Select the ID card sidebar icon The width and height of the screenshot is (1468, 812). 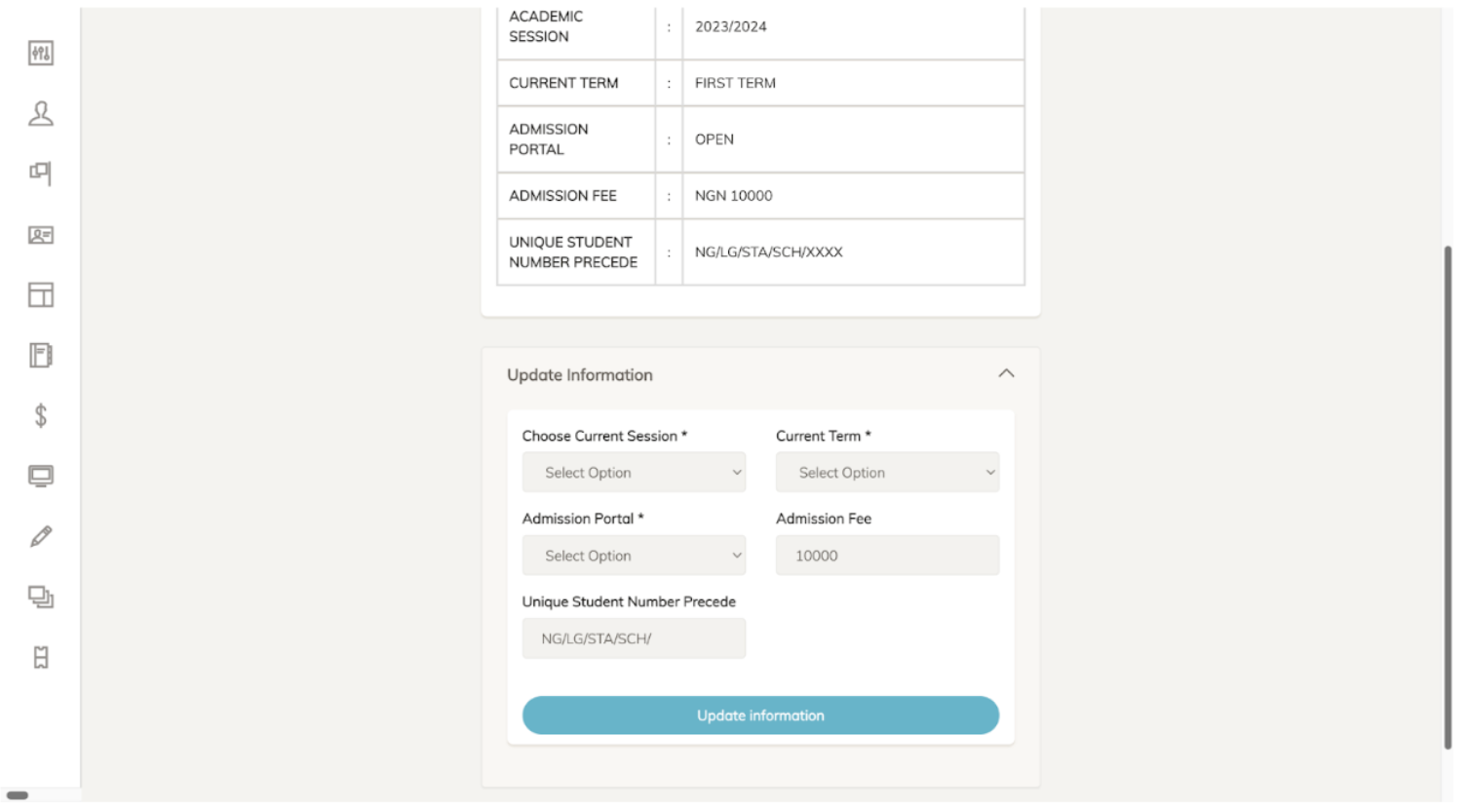(x=41, y=235)
